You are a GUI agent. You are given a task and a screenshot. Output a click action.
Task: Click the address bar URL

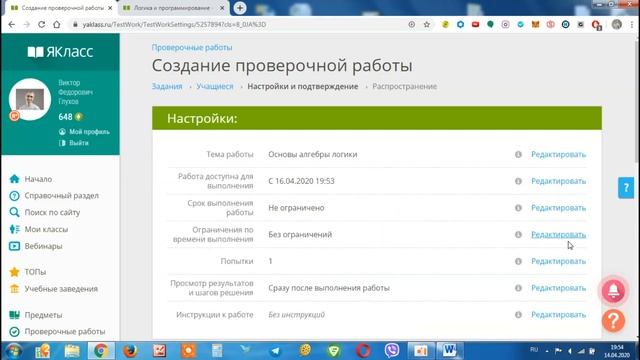(174, 24)
